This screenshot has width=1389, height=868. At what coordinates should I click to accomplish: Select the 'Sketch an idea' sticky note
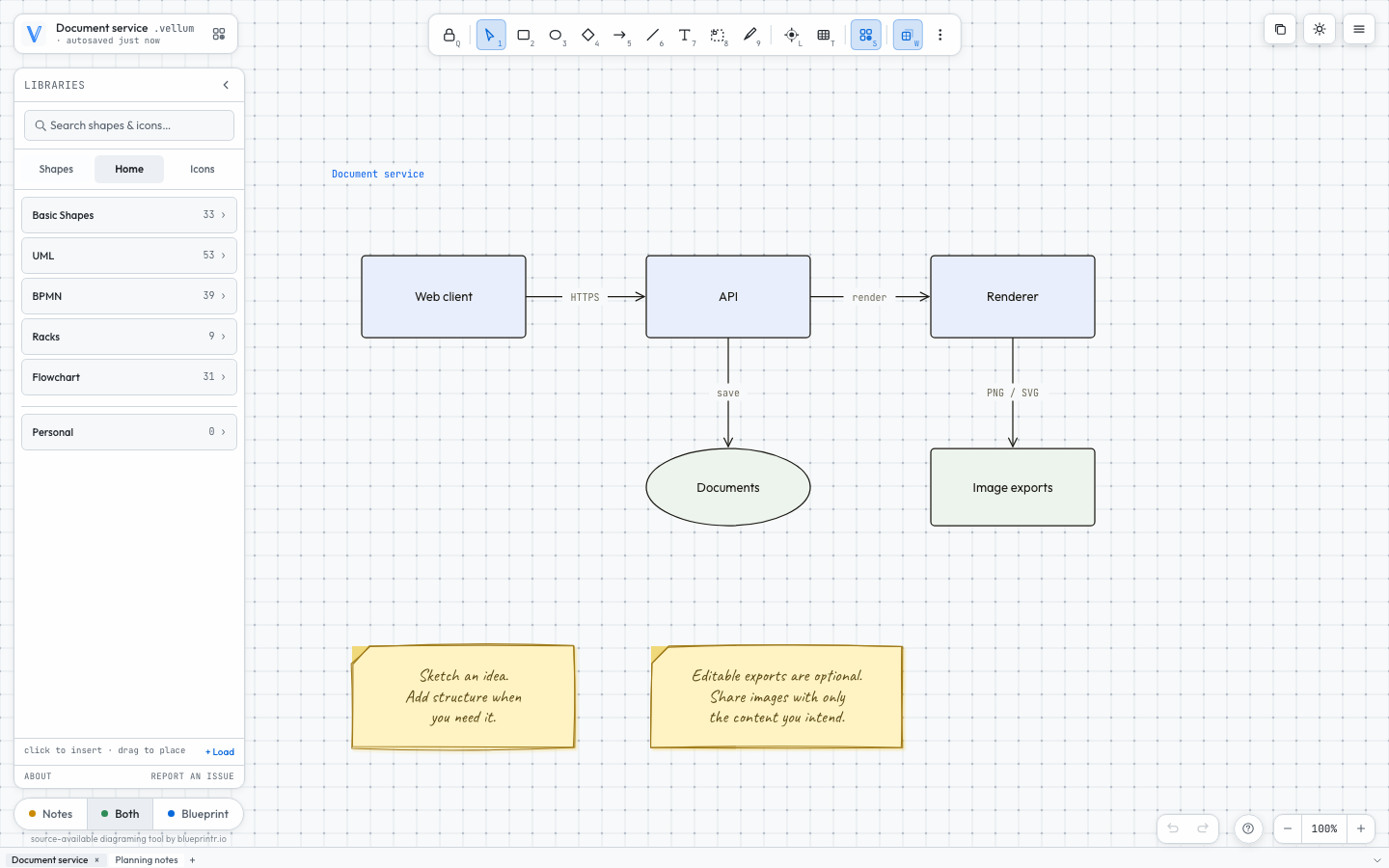(x=464, y=697)
